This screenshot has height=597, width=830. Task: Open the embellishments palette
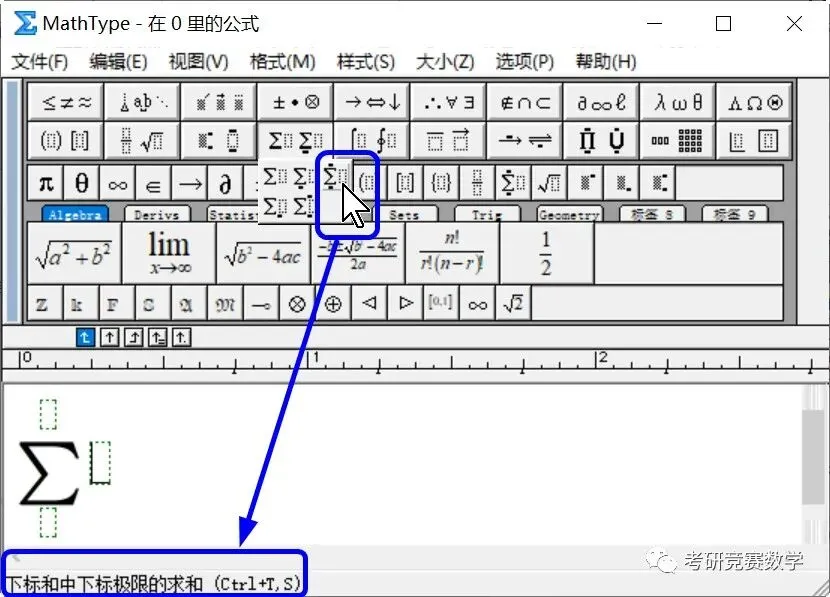click(219, 102)
